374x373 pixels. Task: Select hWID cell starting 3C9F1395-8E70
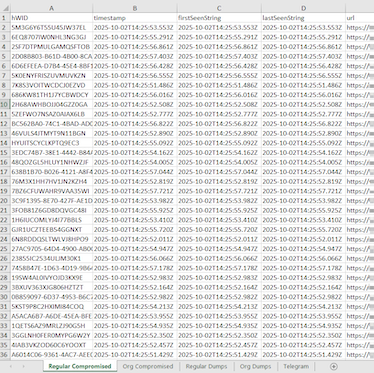(51, 201)
